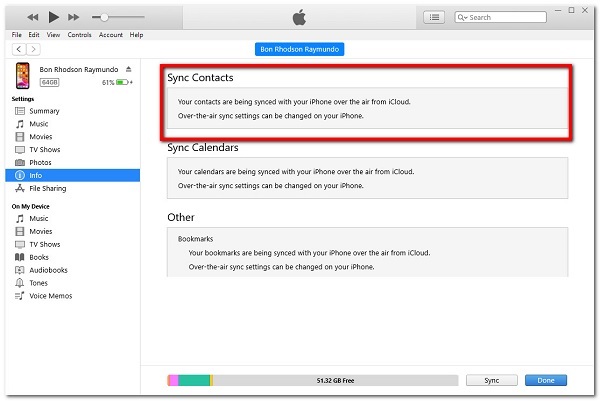Screen dimensions: 600x401
Task: Go back with the left arrow button
Action: pos(19,49)
